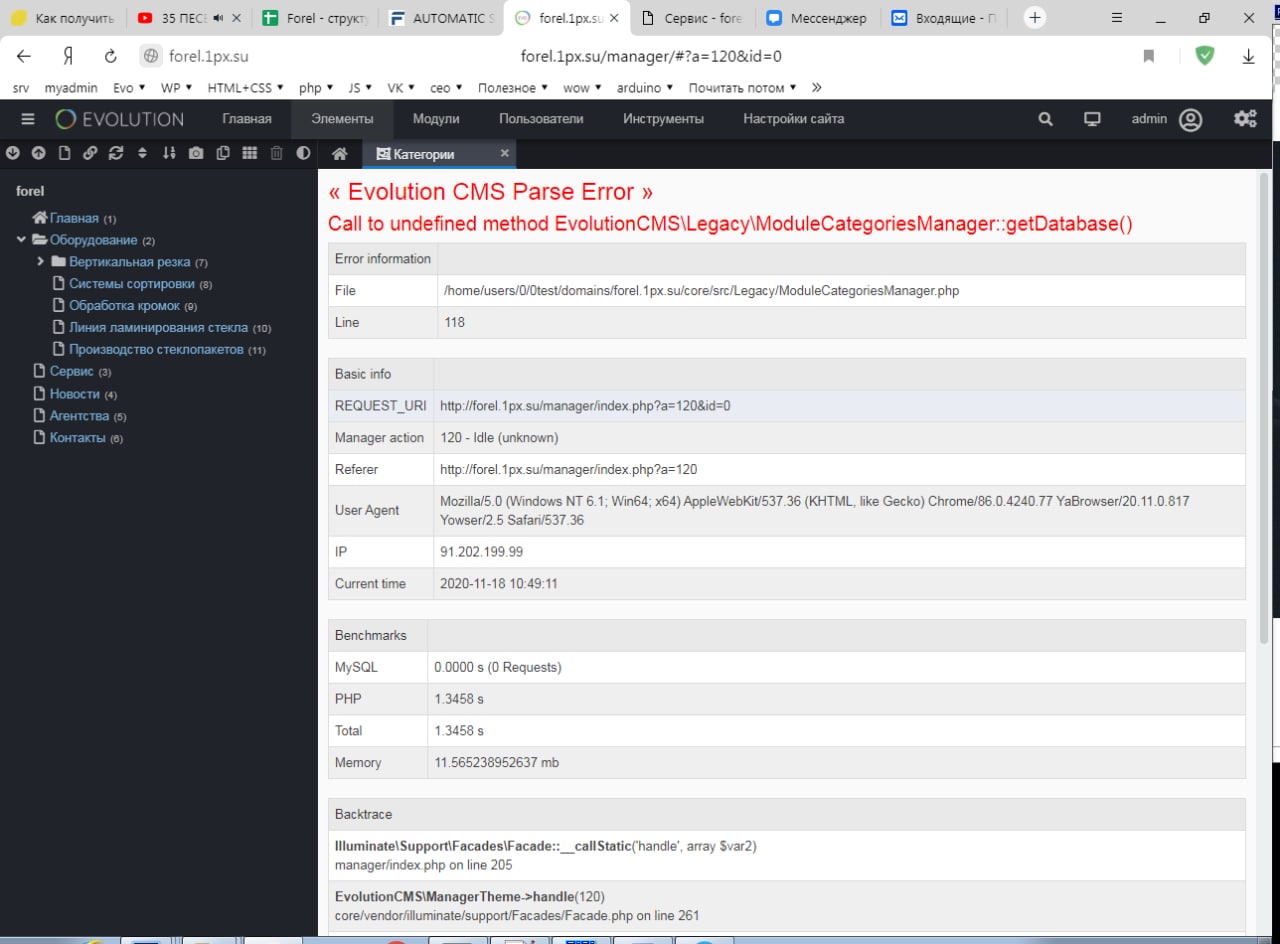The image size is (1280, 944).
Task: Open the files browser icon
Action: (x=223, y=153)
